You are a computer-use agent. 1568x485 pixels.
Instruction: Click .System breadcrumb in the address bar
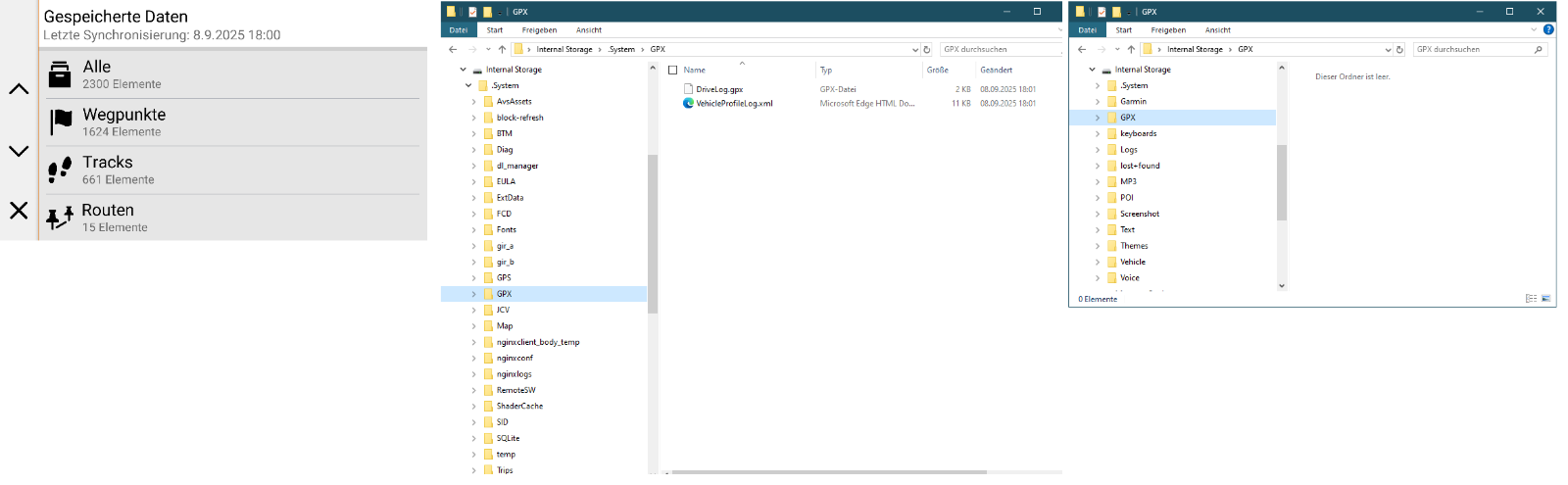coord(621,49)
